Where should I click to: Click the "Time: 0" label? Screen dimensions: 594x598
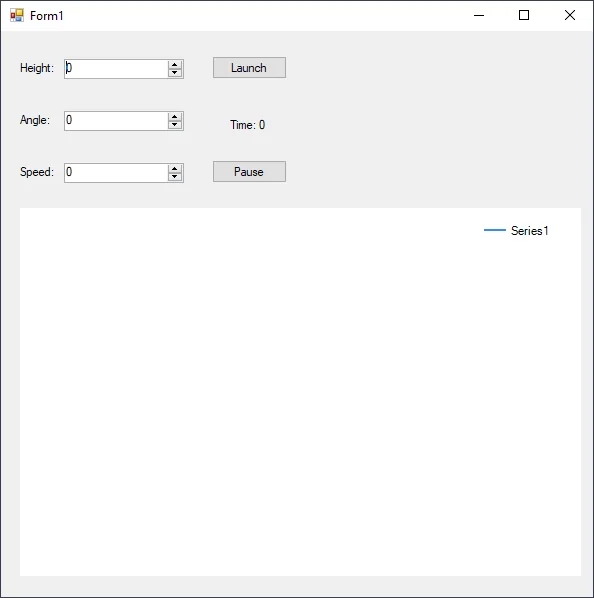point(247,125)
